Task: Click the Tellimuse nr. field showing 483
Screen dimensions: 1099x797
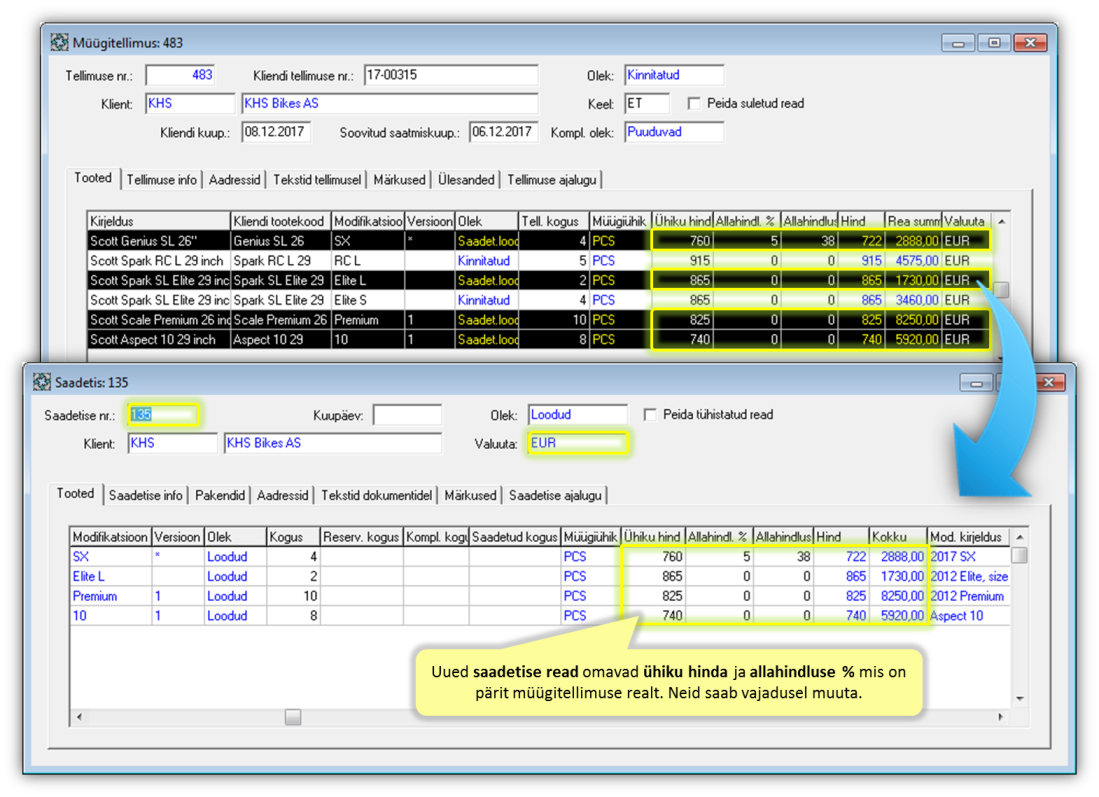Action: pyautogui.click(x=180, y=75)
